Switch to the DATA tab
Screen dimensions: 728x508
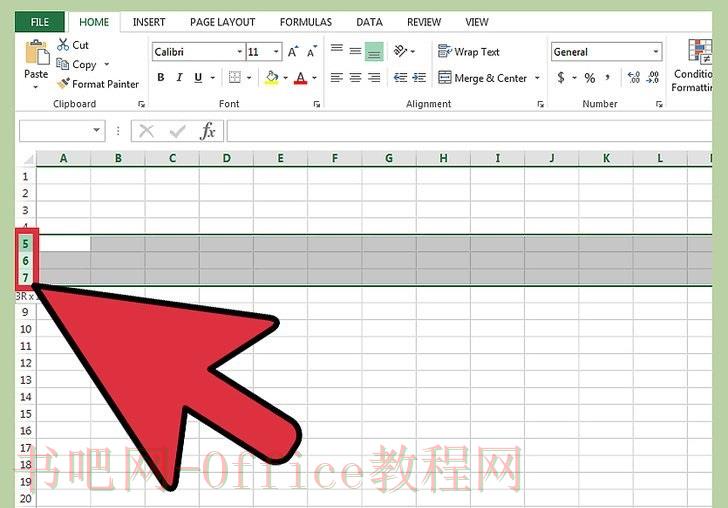(x=369, y=22)
